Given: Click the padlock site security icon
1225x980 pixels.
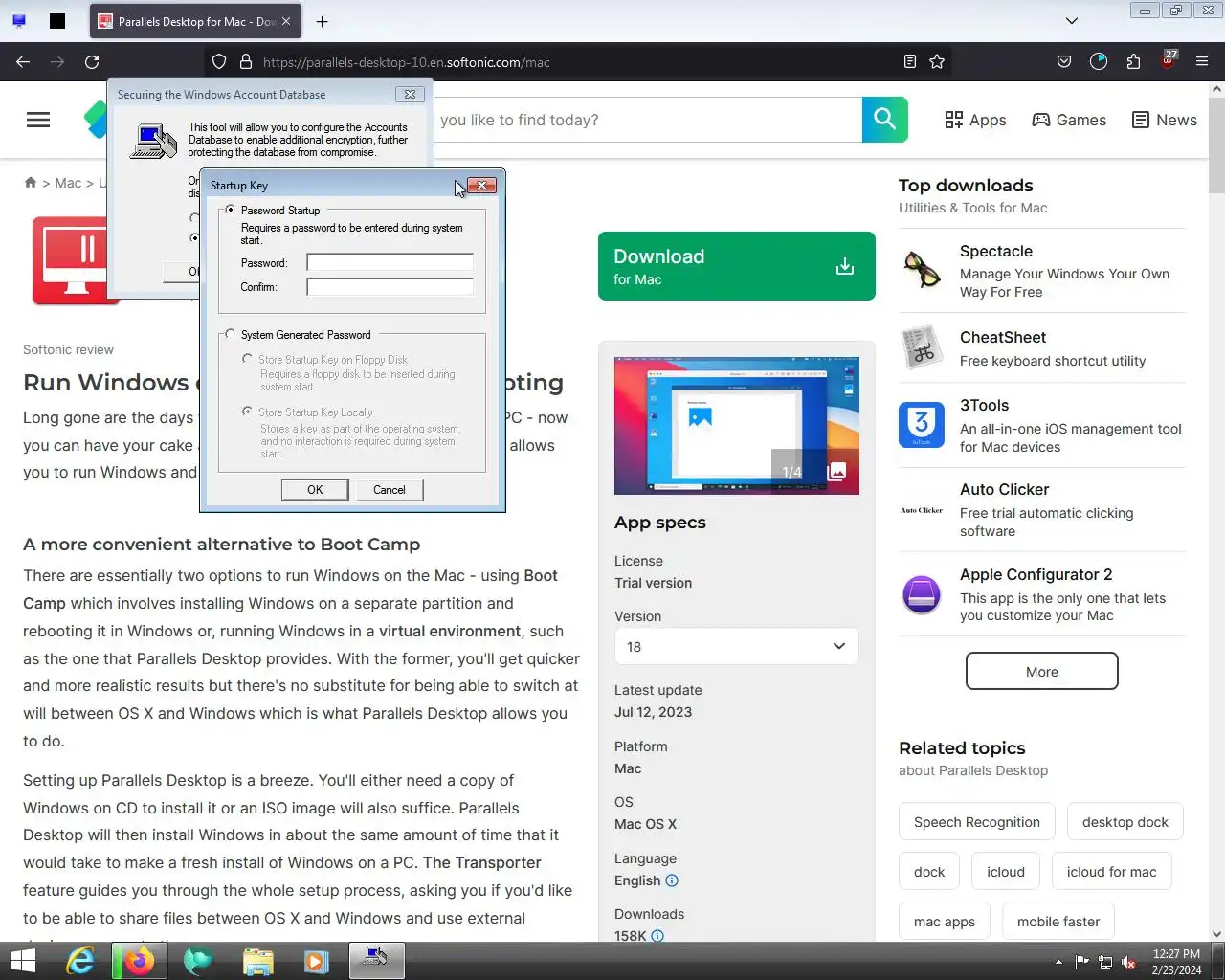Looking at the screenshot, I should point(246,62).
